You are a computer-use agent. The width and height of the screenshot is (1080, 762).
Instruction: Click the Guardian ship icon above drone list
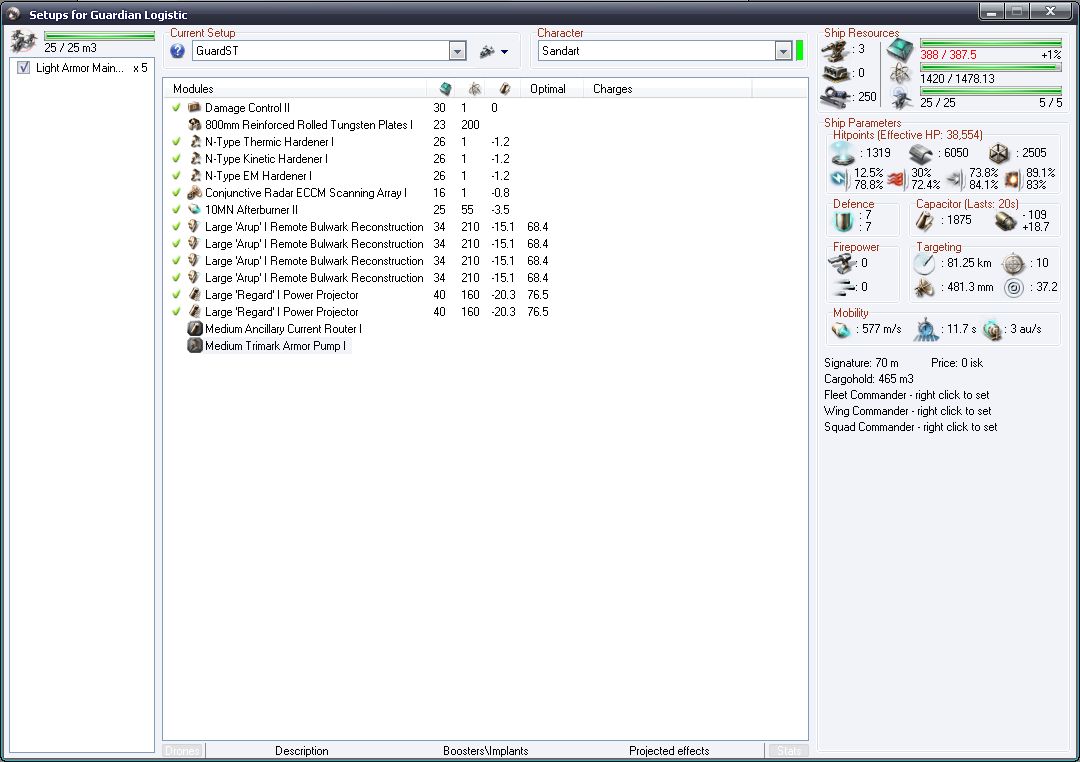click(24, 41)
